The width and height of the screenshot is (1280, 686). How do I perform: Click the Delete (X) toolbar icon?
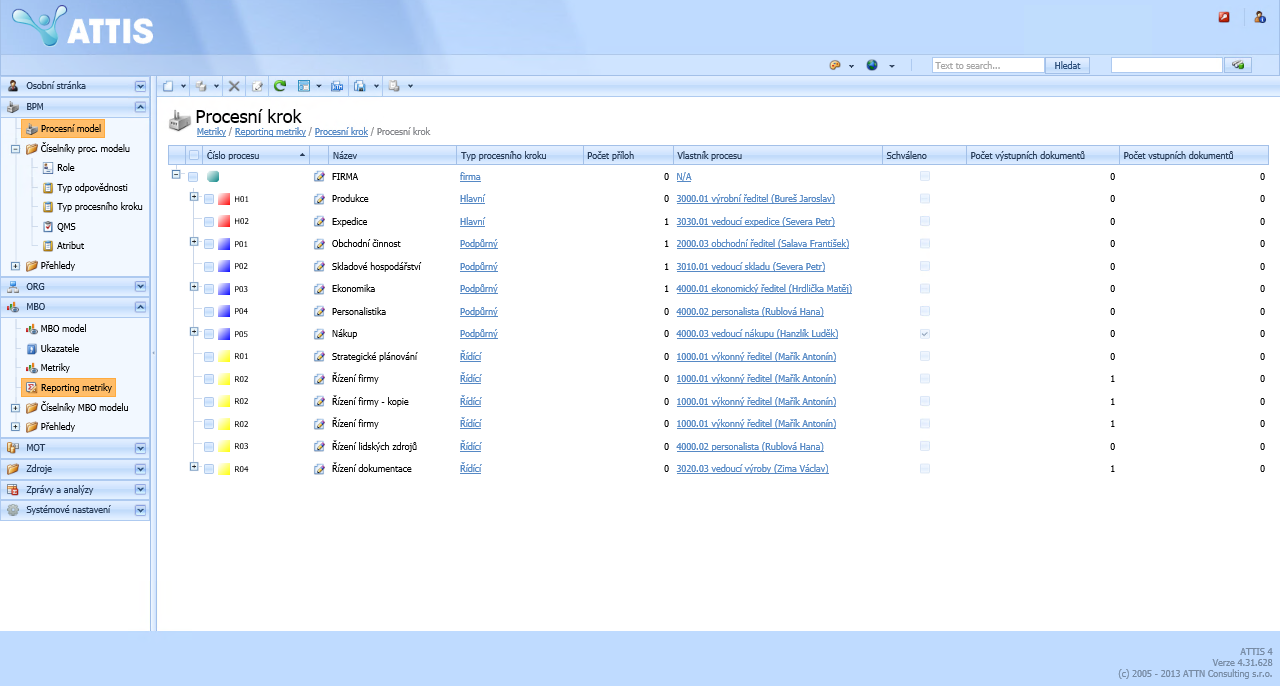(234, 86)
